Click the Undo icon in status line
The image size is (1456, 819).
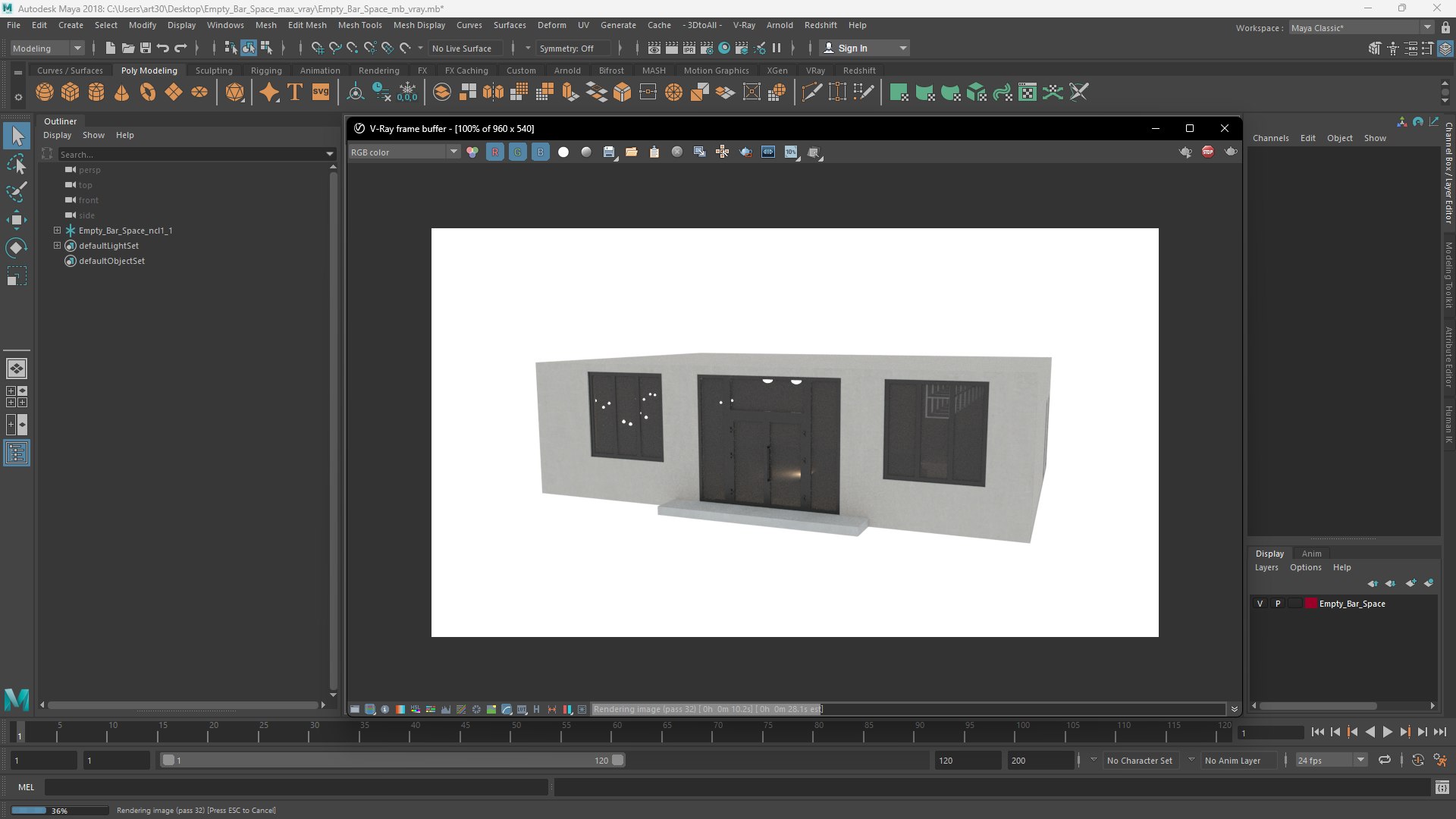pos(163,48)
